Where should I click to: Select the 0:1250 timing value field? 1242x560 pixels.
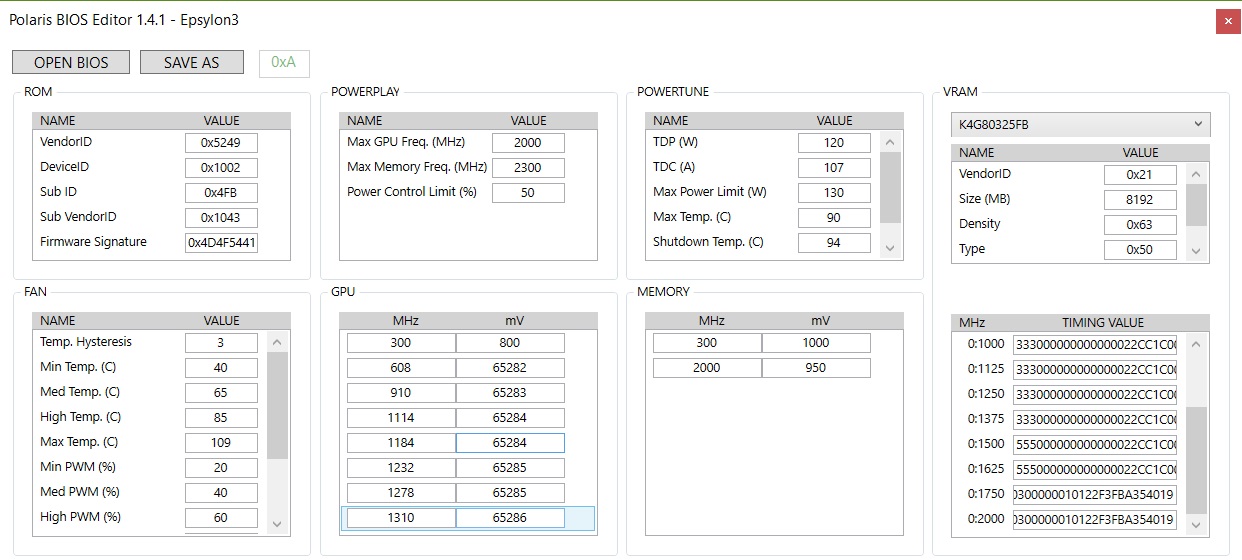[1095, 394]
